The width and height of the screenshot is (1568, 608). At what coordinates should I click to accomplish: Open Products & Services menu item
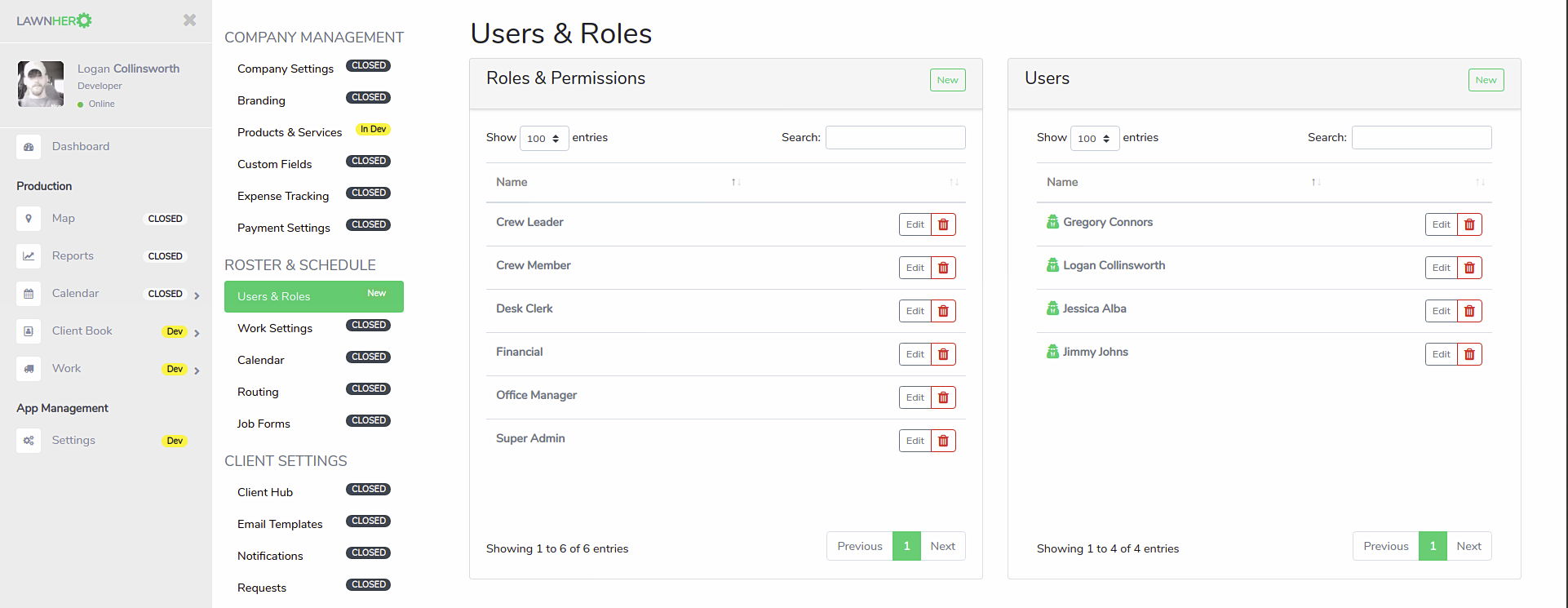coord(290,132)
